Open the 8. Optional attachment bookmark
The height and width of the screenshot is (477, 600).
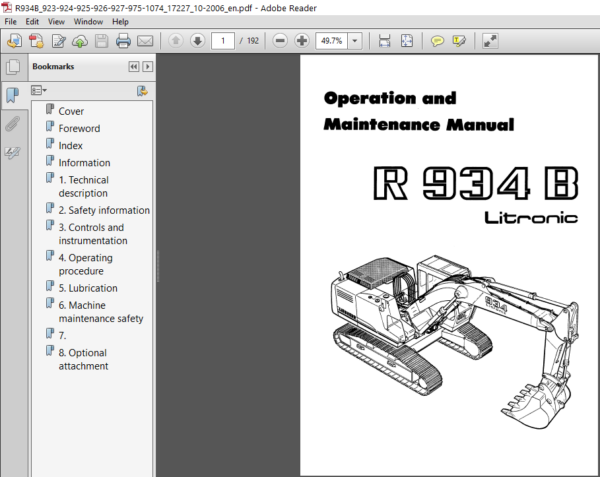pyautogui.click(x=83, y=360)
